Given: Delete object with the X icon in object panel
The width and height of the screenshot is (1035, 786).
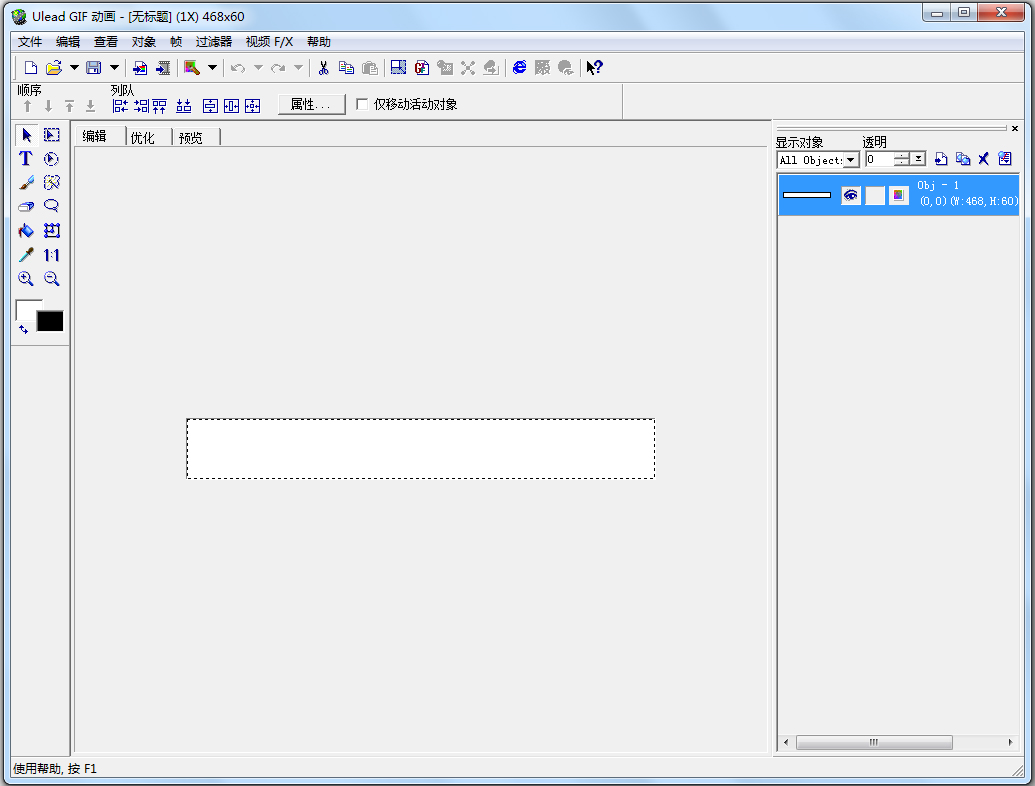Looking at the screenshot, I should [984, 158].
